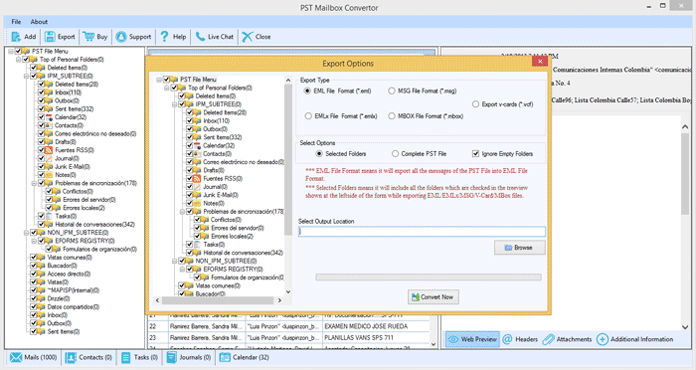Collapse EFORMS REGISTRY in dialog tree

pyautogui.click(x=182, y=269)
